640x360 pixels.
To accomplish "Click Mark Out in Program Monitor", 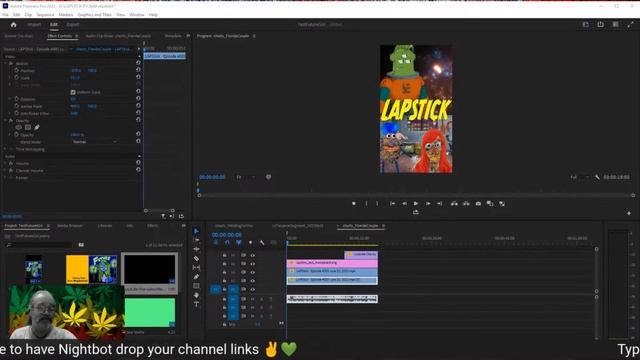I will click(x=377, y=204).
